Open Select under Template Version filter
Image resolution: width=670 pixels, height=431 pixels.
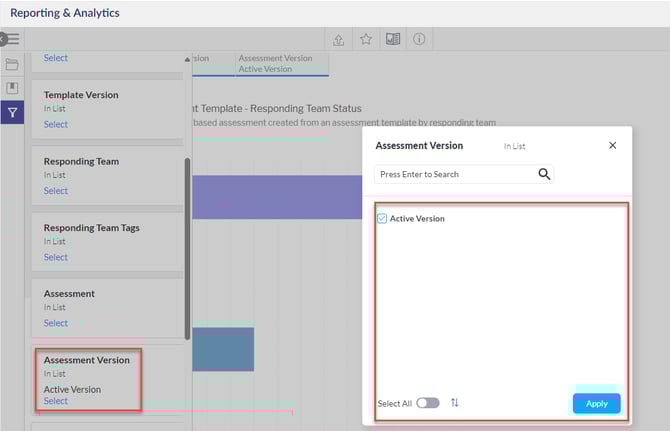click(56, 125)
